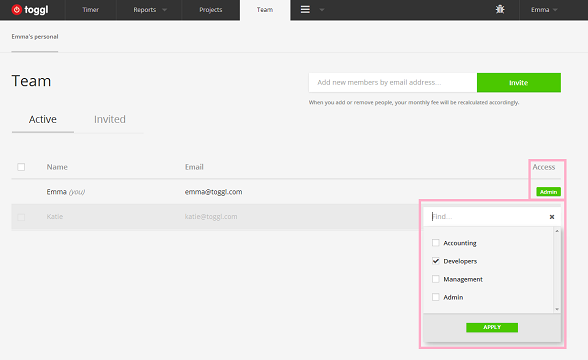Toggle the select-all checkbox in table header
588x360 pixels.
[21, 167]
